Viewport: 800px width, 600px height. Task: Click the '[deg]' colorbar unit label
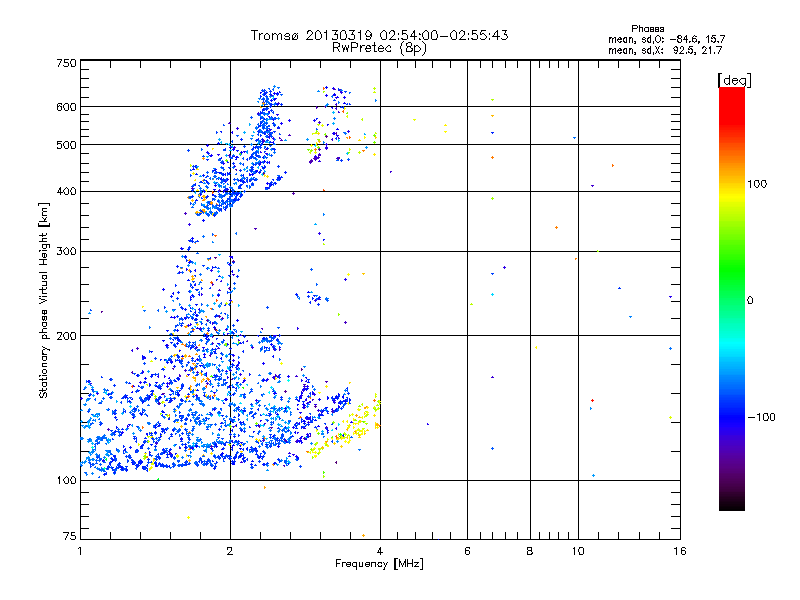pos(734,80)
